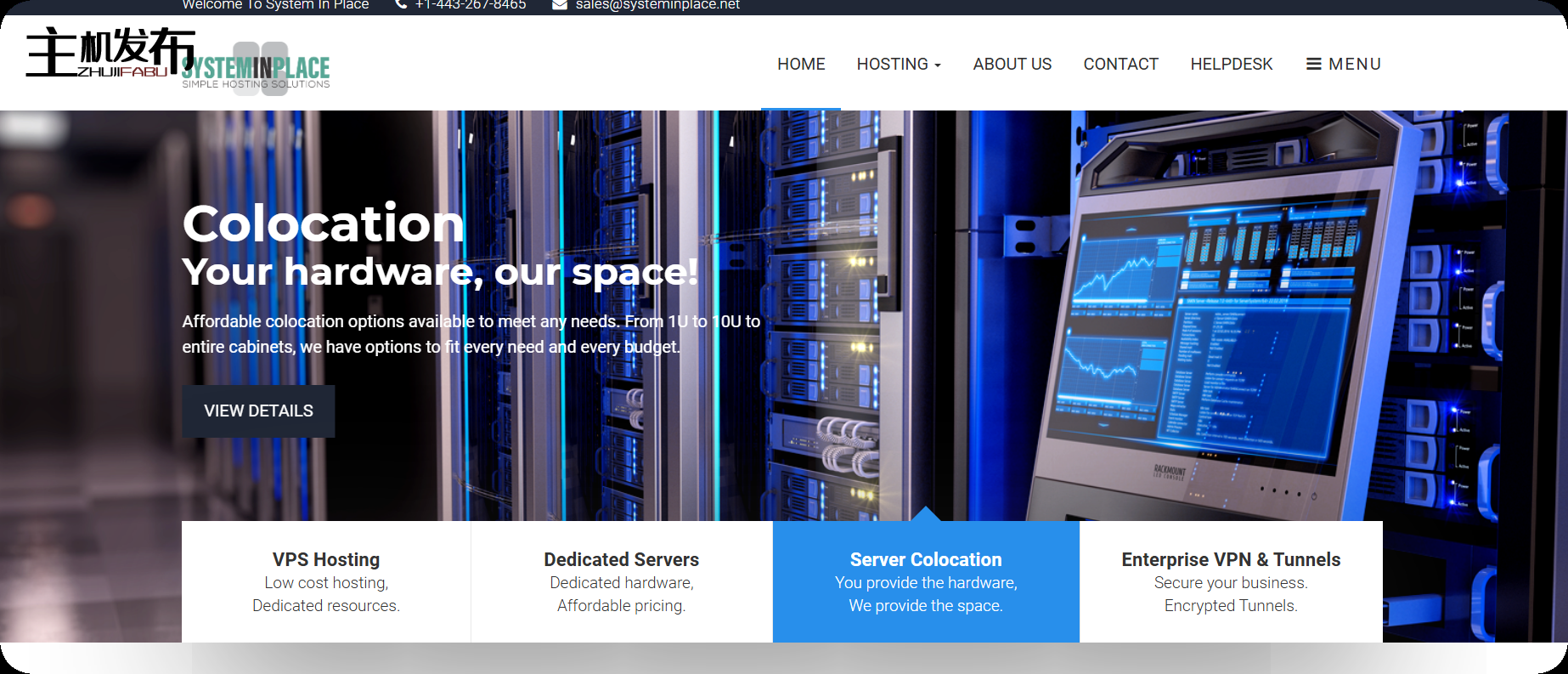The width and height of the screenshot is (1568, 674).
Task: Open the sales@systeminplace.net email link
Action: coord(657,5)
